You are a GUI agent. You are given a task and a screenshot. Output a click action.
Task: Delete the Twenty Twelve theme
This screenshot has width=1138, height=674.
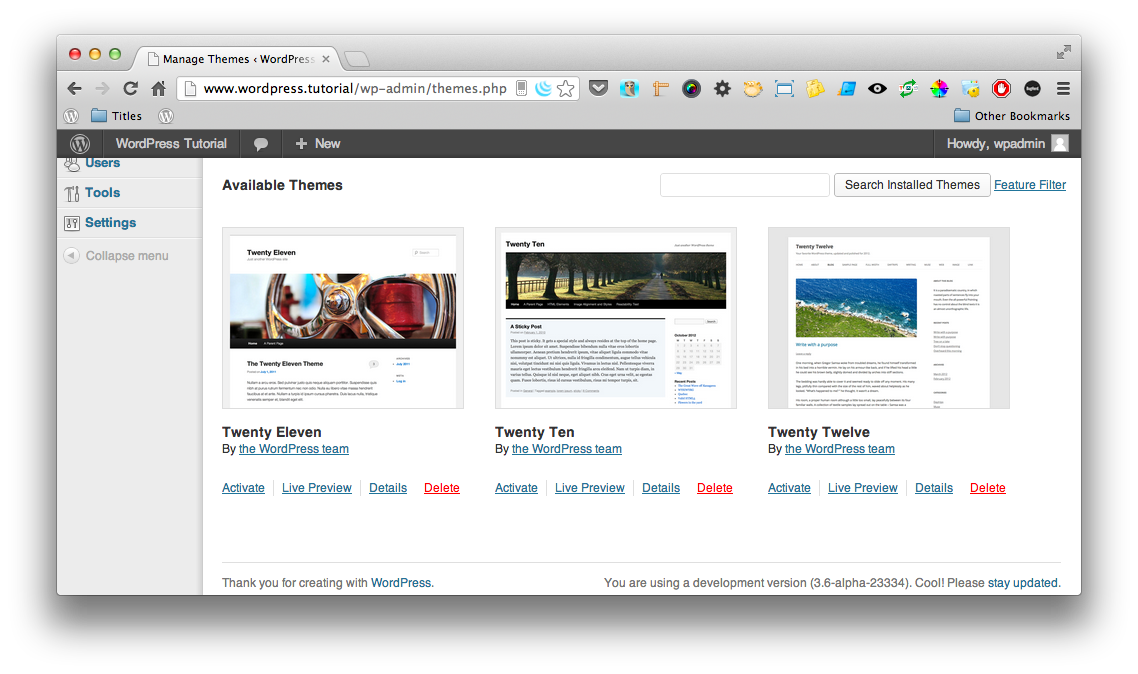click(987, 488)
